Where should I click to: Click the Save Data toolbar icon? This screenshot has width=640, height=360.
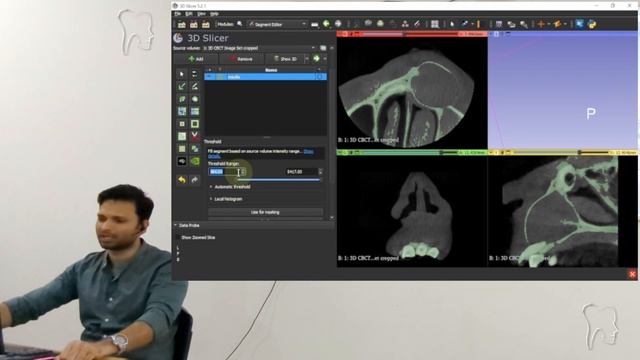(206, 24)
